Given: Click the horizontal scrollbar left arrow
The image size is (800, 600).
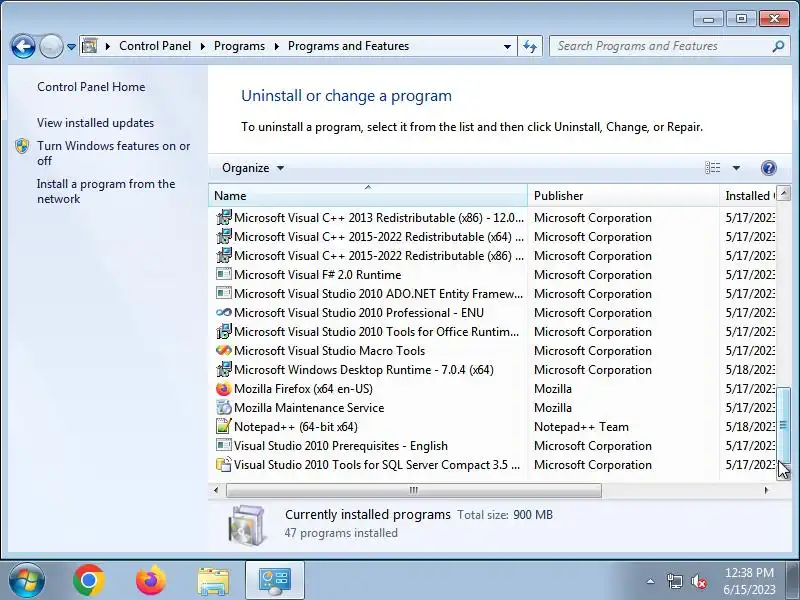Looking at the screenshot, I should point(216,490).
